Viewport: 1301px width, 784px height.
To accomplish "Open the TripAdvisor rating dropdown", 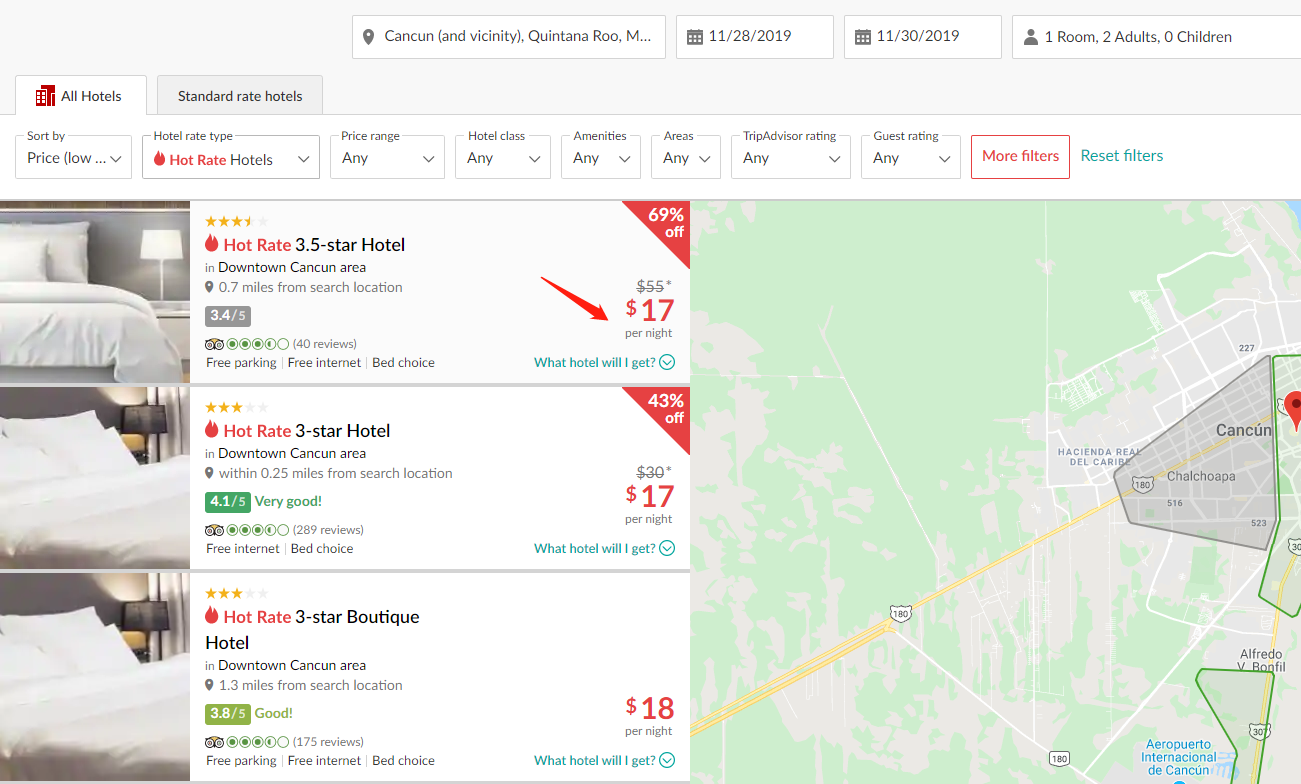I will 791,157.
